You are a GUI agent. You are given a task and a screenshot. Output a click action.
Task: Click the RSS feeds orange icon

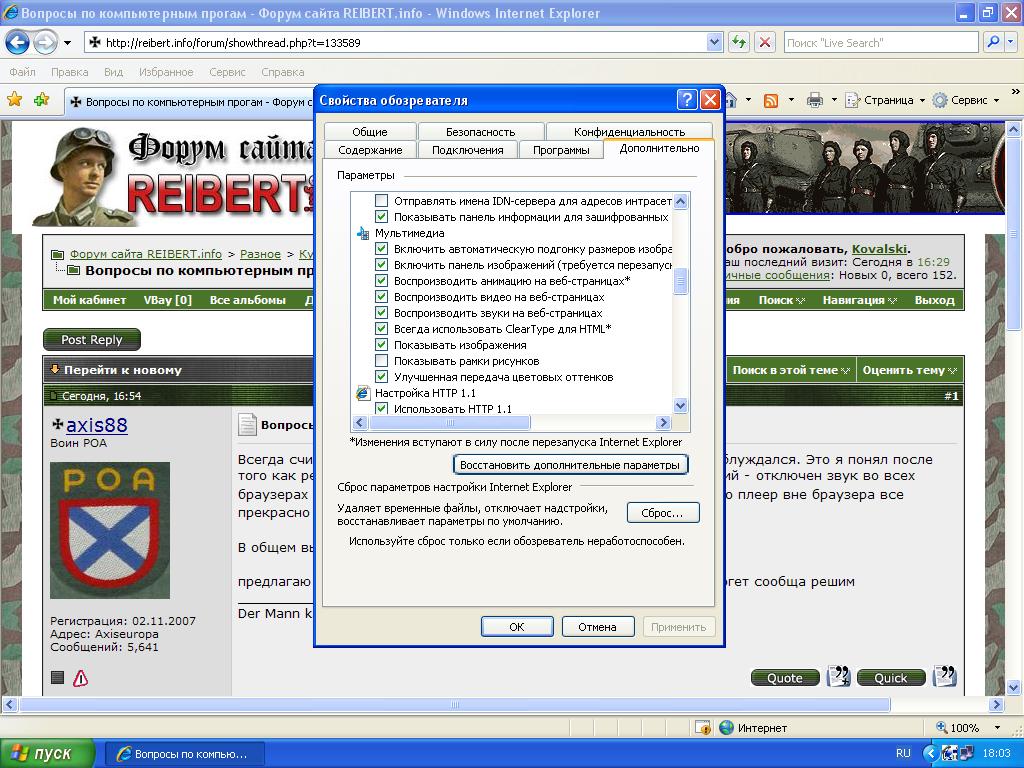(x=771, y=101)
